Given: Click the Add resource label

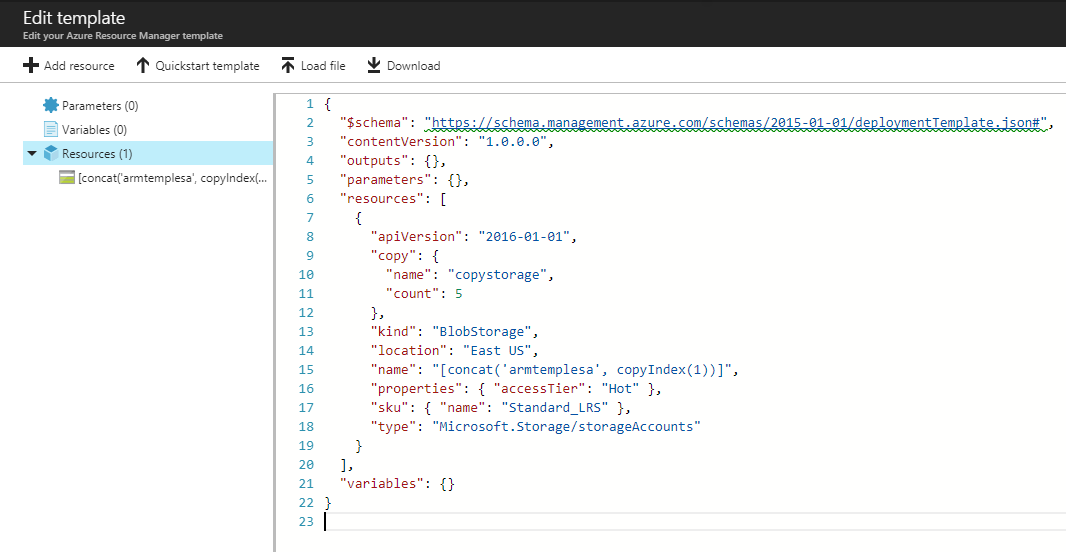Looking at the screenshot, I should point(79,66).
